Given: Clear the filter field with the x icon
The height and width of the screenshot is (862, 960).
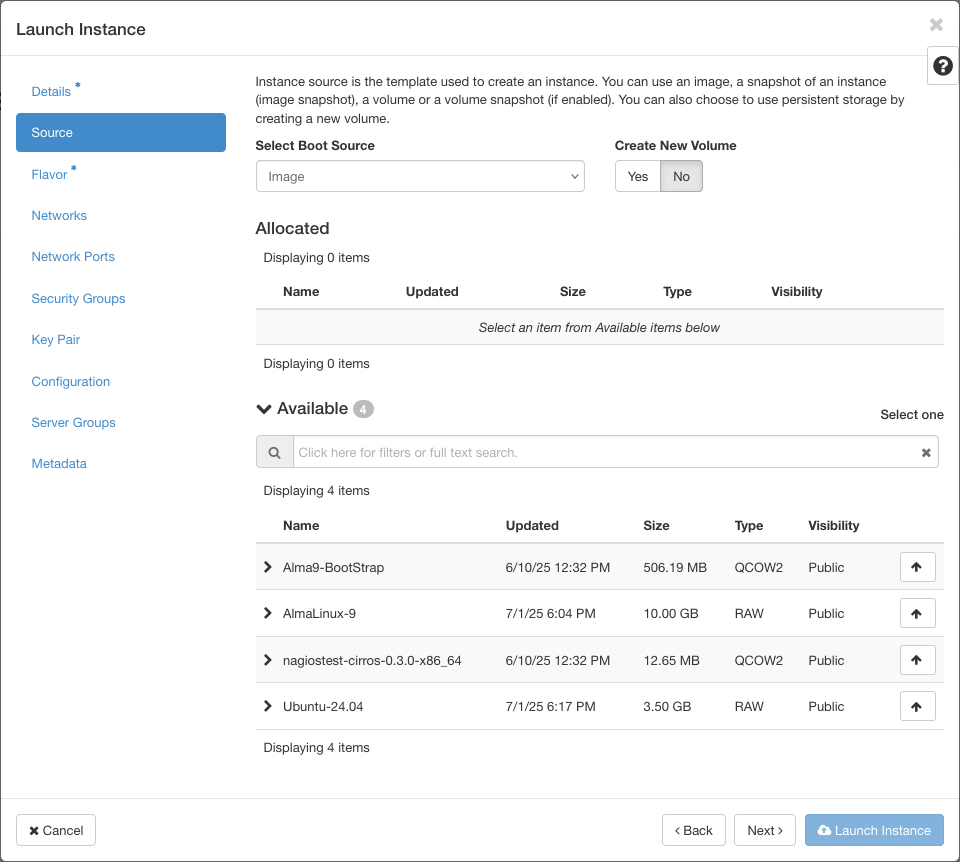Looking at the screenshot, I should (x=926, y=451).
